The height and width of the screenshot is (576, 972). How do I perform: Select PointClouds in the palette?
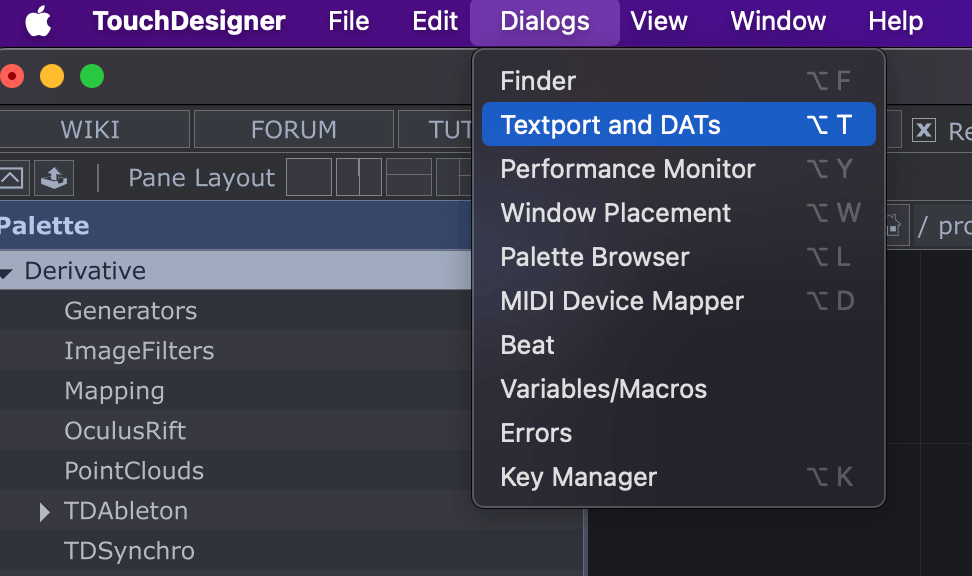[135, 471]
